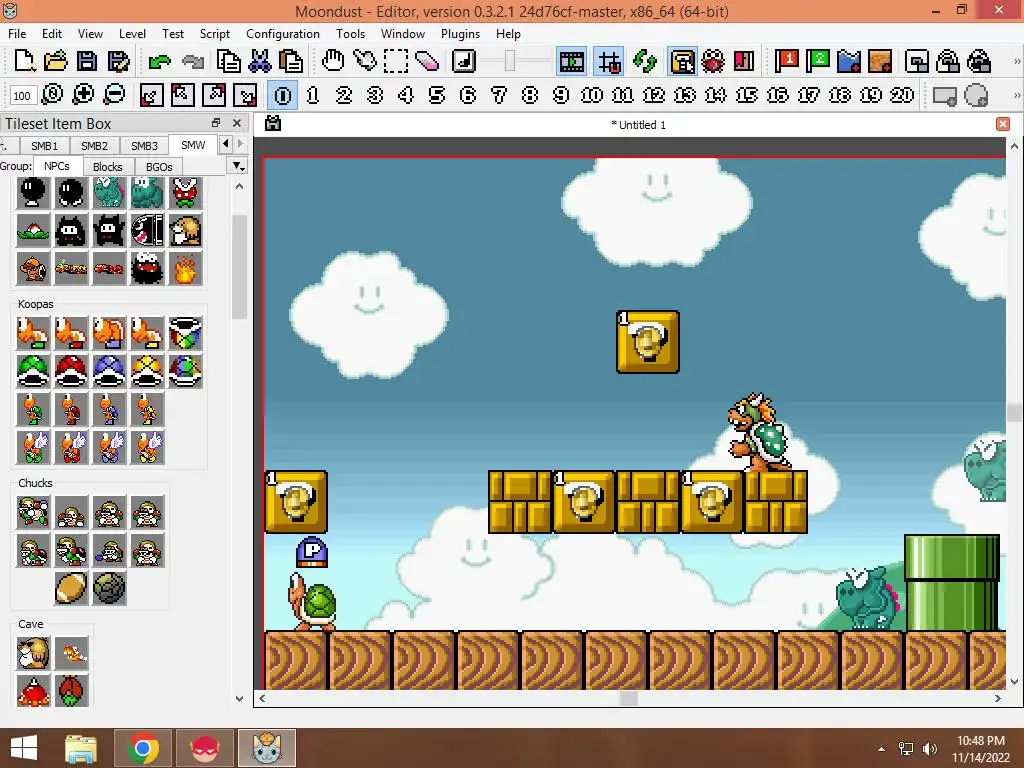Open a file with folder icon
Viewport: 1024px width, 768px height.
(x=56, y=61)
